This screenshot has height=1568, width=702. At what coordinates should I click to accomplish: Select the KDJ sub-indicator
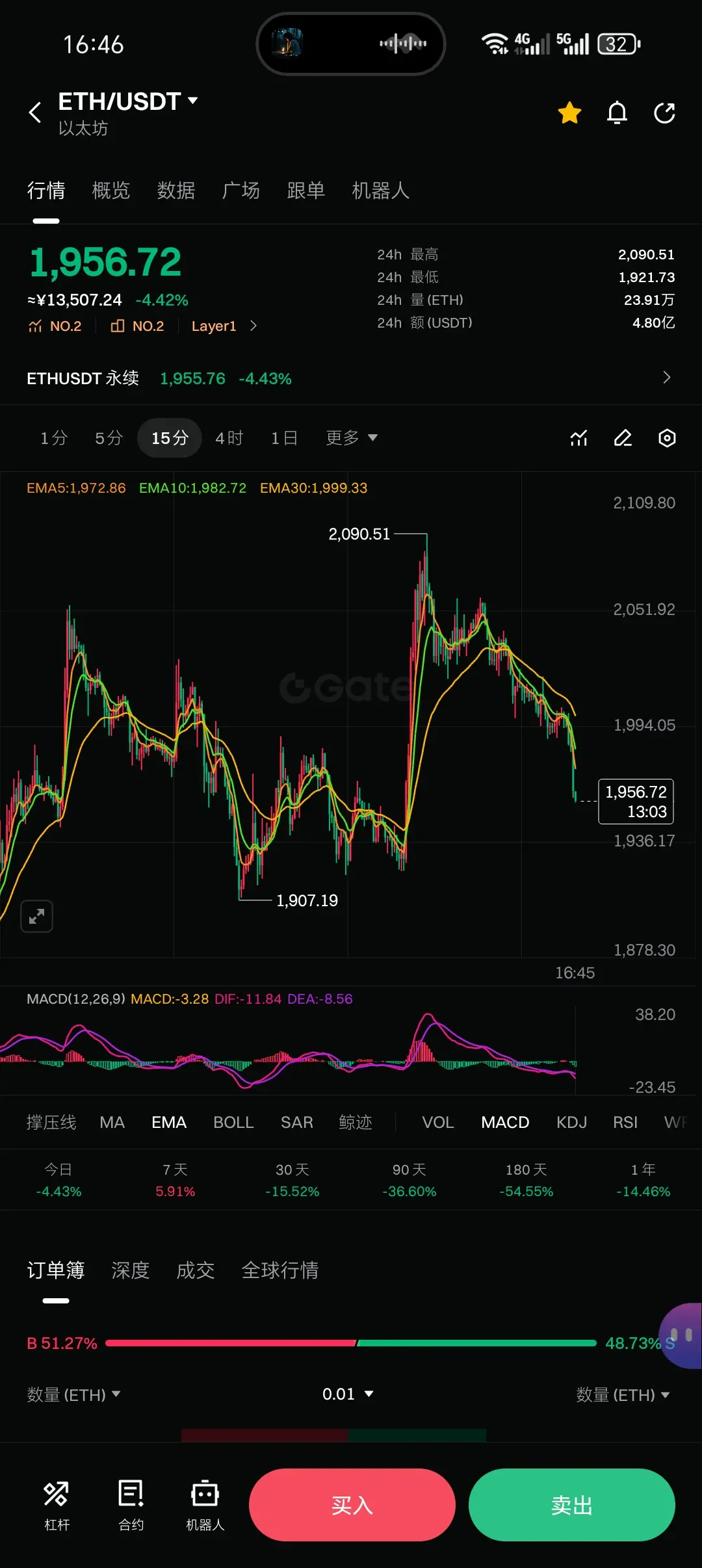tap(572, 1122)
